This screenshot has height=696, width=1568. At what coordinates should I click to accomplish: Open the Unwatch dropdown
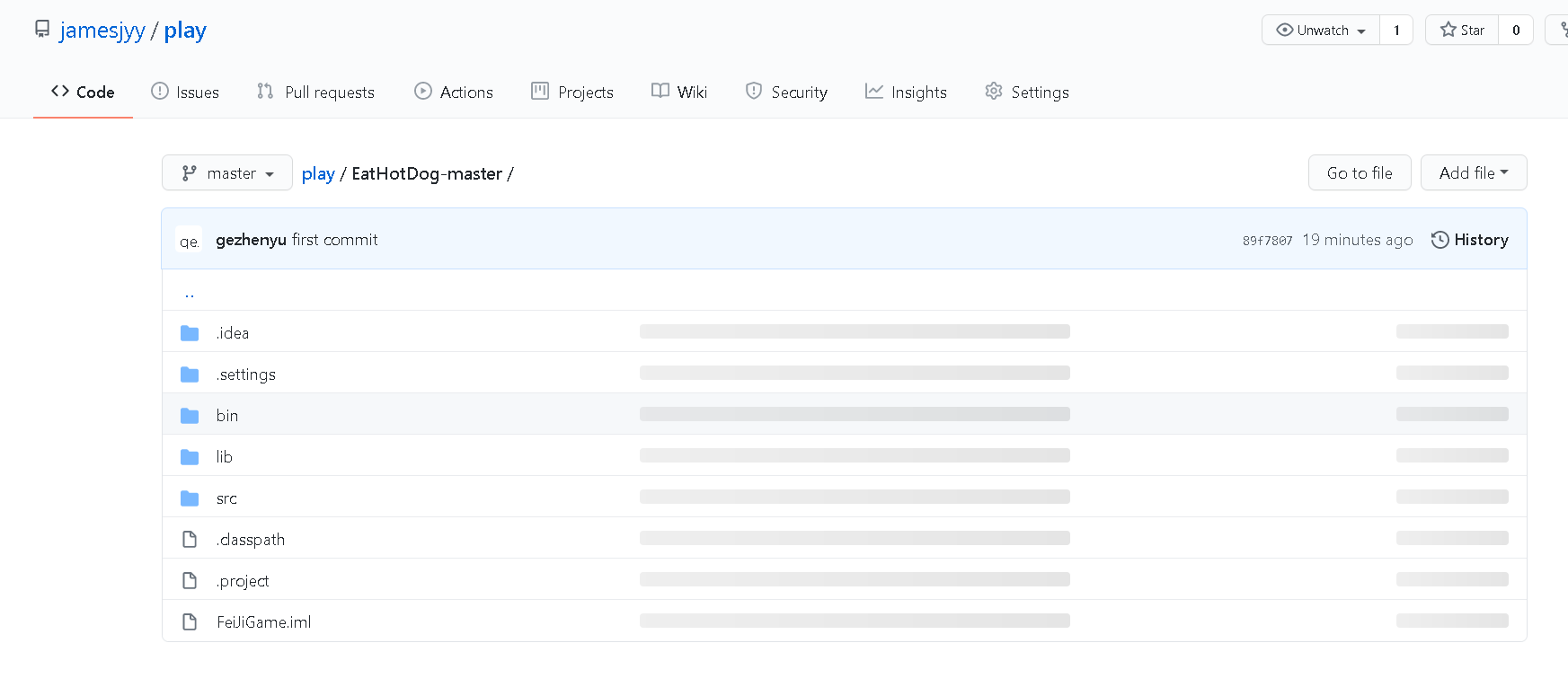pos(1321,30)
